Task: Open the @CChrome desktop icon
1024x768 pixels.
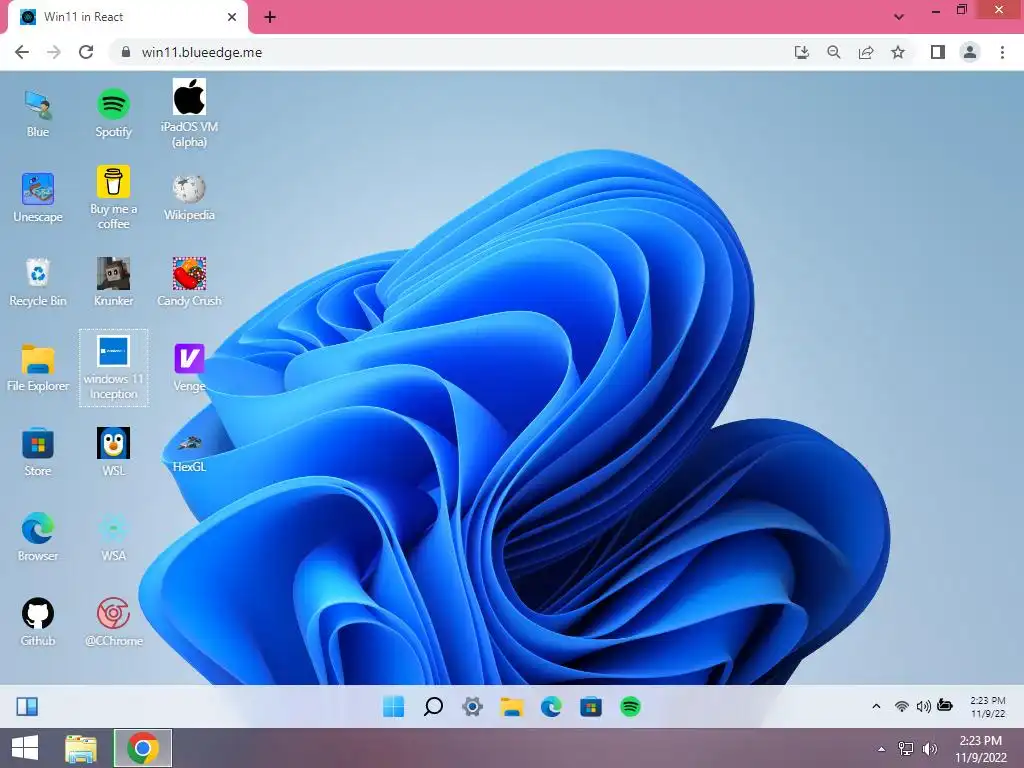Action: pos(114,622)
